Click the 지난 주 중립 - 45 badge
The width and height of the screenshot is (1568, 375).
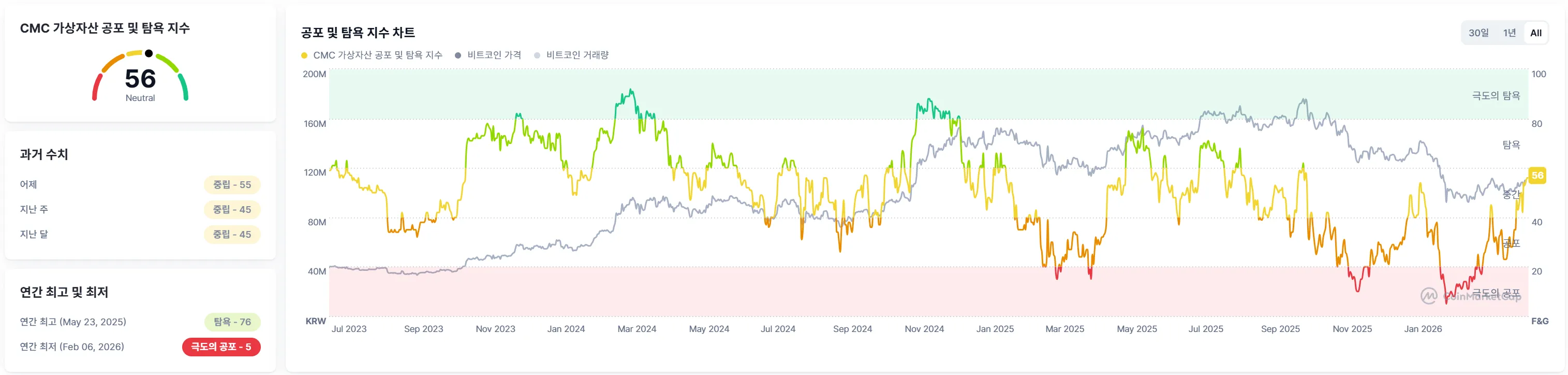232,209
